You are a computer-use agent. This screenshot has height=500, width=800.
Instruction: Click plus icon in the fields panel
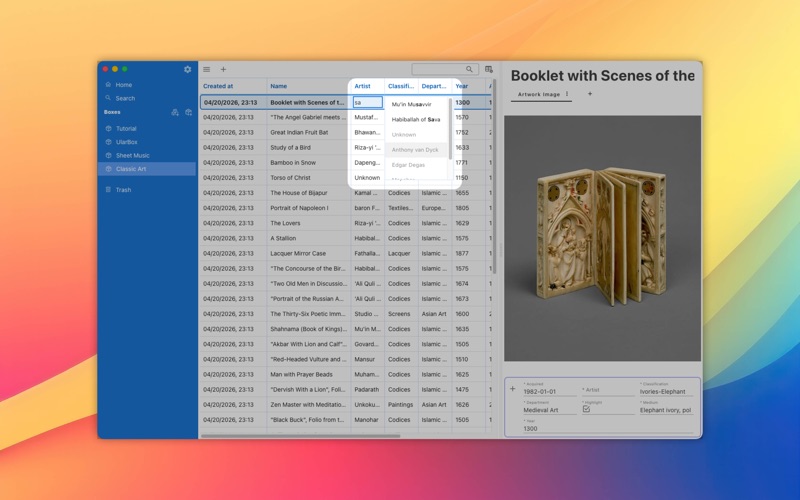point(513,389)
